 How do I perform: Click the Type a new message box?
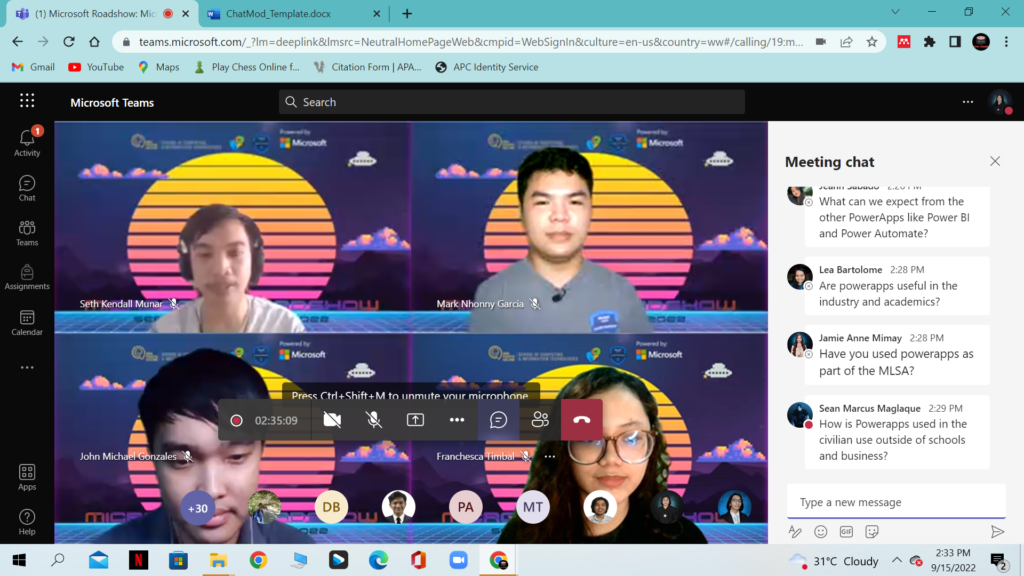pyautogui.click(x=896, y=502)
